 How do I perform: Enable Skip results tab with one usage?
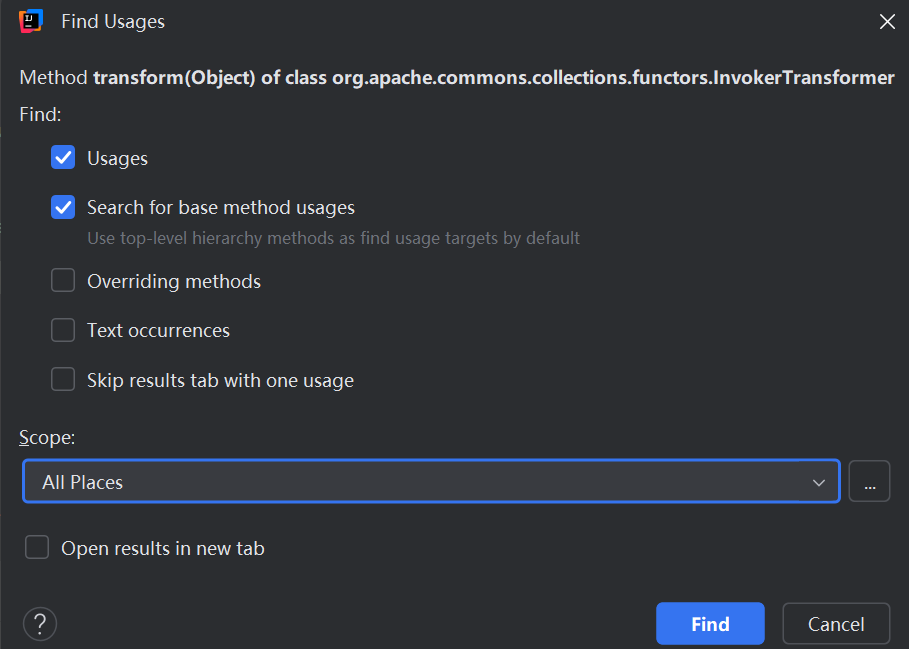click(63, 380)
